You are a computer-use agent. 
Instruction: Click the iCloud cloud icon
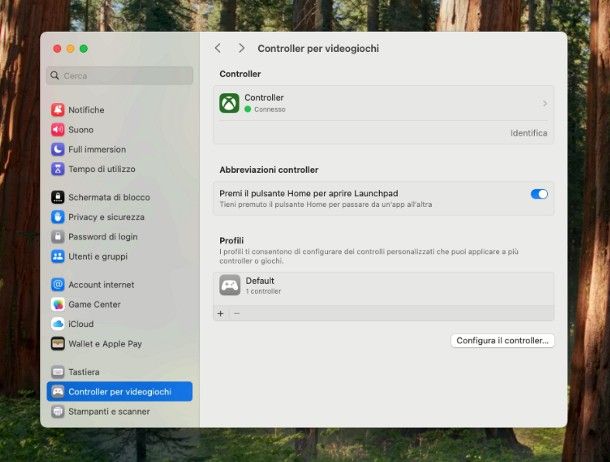(58, 324)
